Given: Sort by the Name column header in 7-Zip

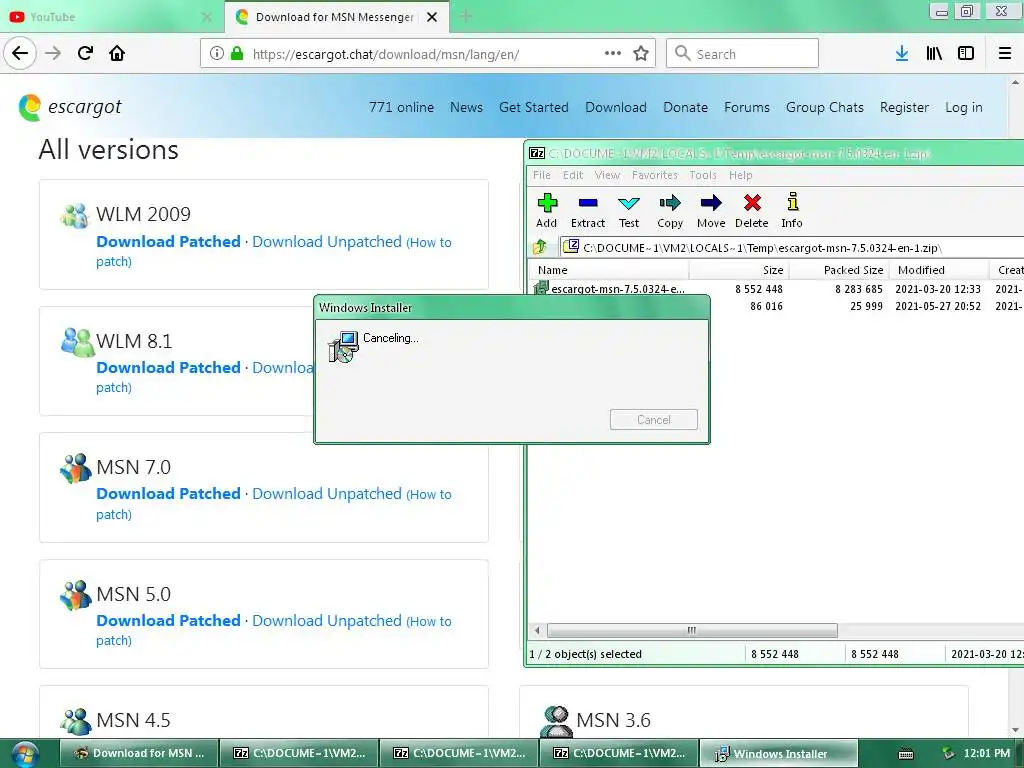Looking at the screenshot, I should (x=607, y=270).
